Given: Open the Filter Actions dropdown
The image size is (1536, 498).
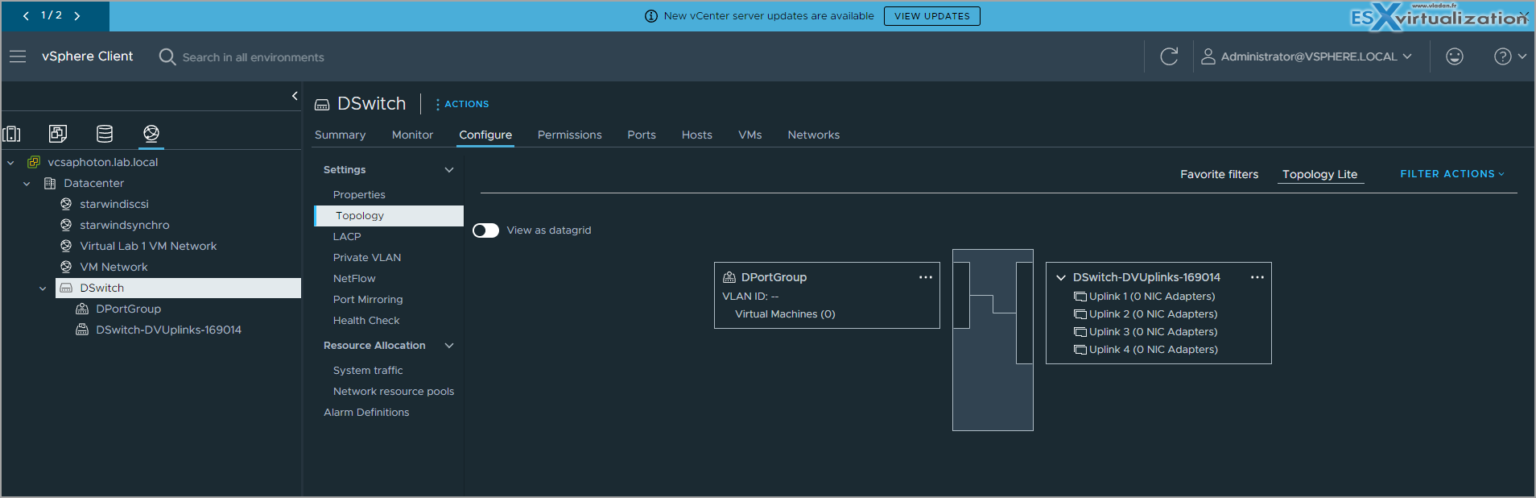Looking at the screenshot, I should click(x=1451, y=174).
